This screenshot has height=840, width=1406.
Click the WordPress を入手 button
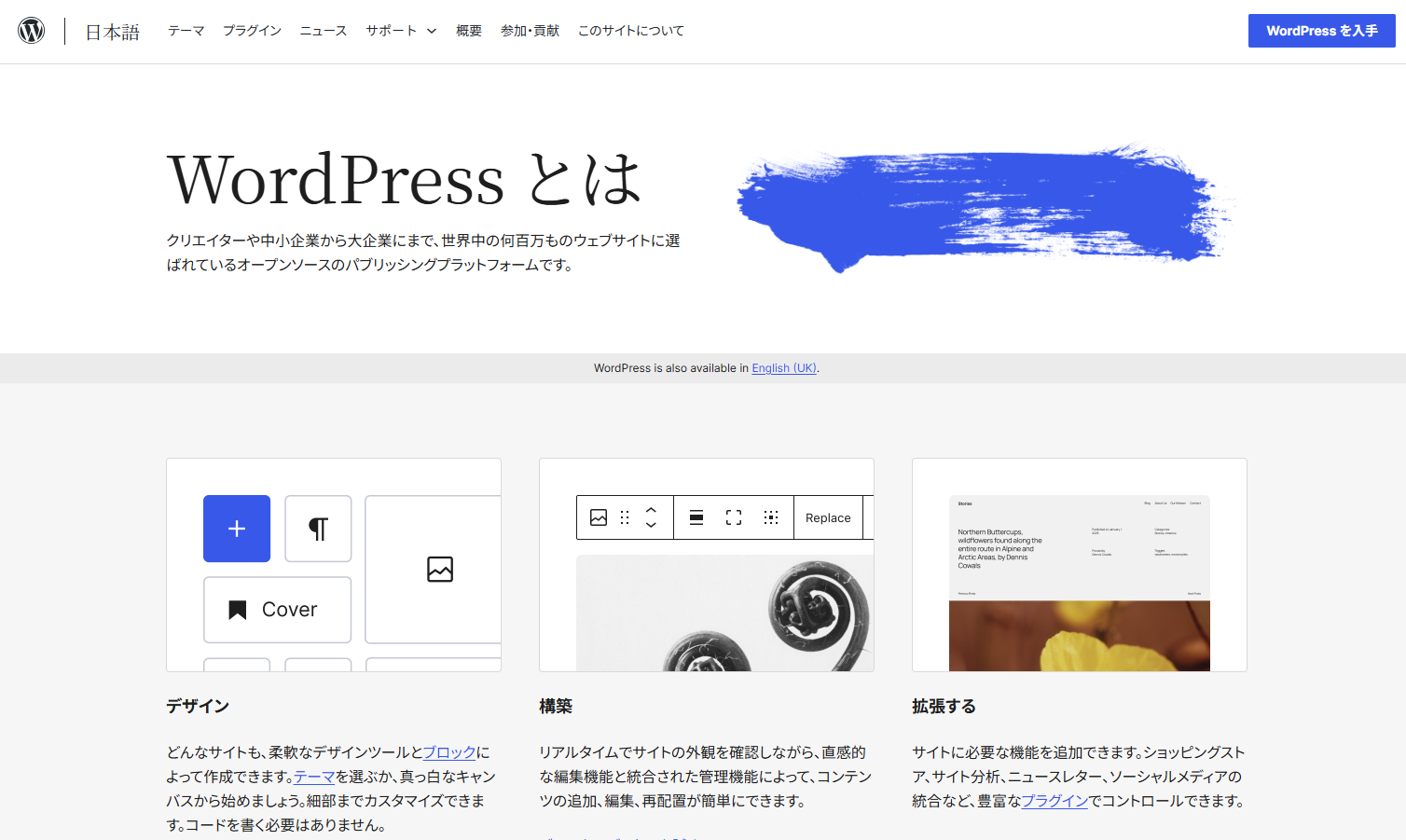1321,30
